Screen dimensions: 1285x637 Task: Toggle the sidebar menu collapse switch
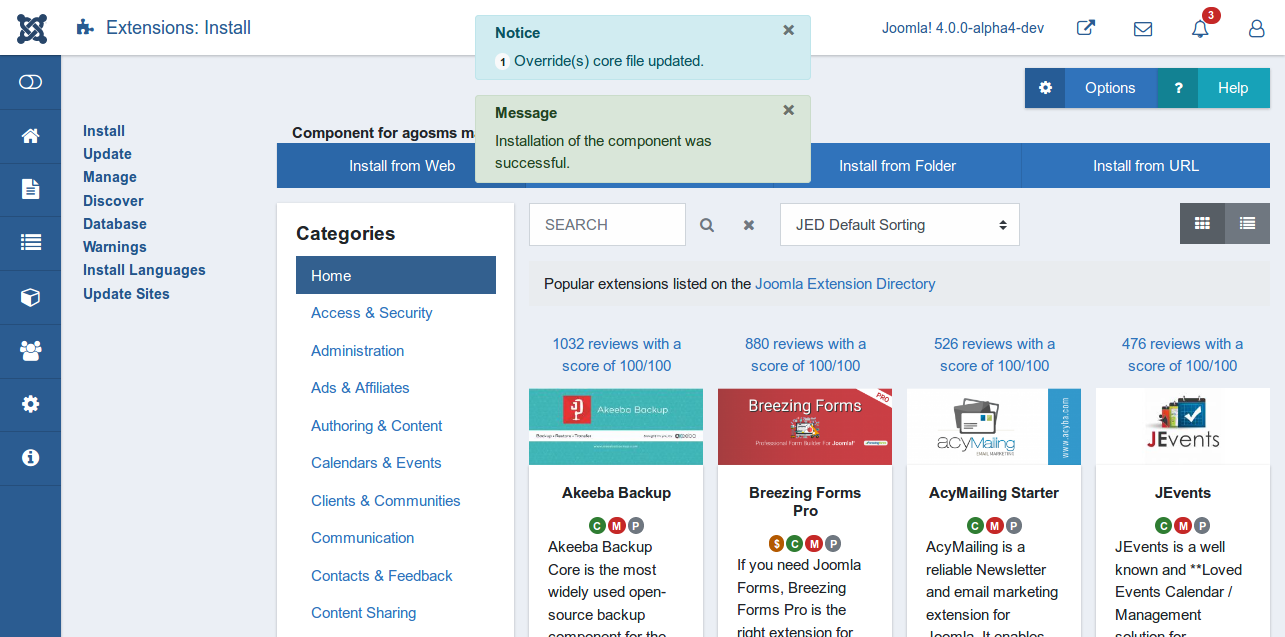[30, 82]
